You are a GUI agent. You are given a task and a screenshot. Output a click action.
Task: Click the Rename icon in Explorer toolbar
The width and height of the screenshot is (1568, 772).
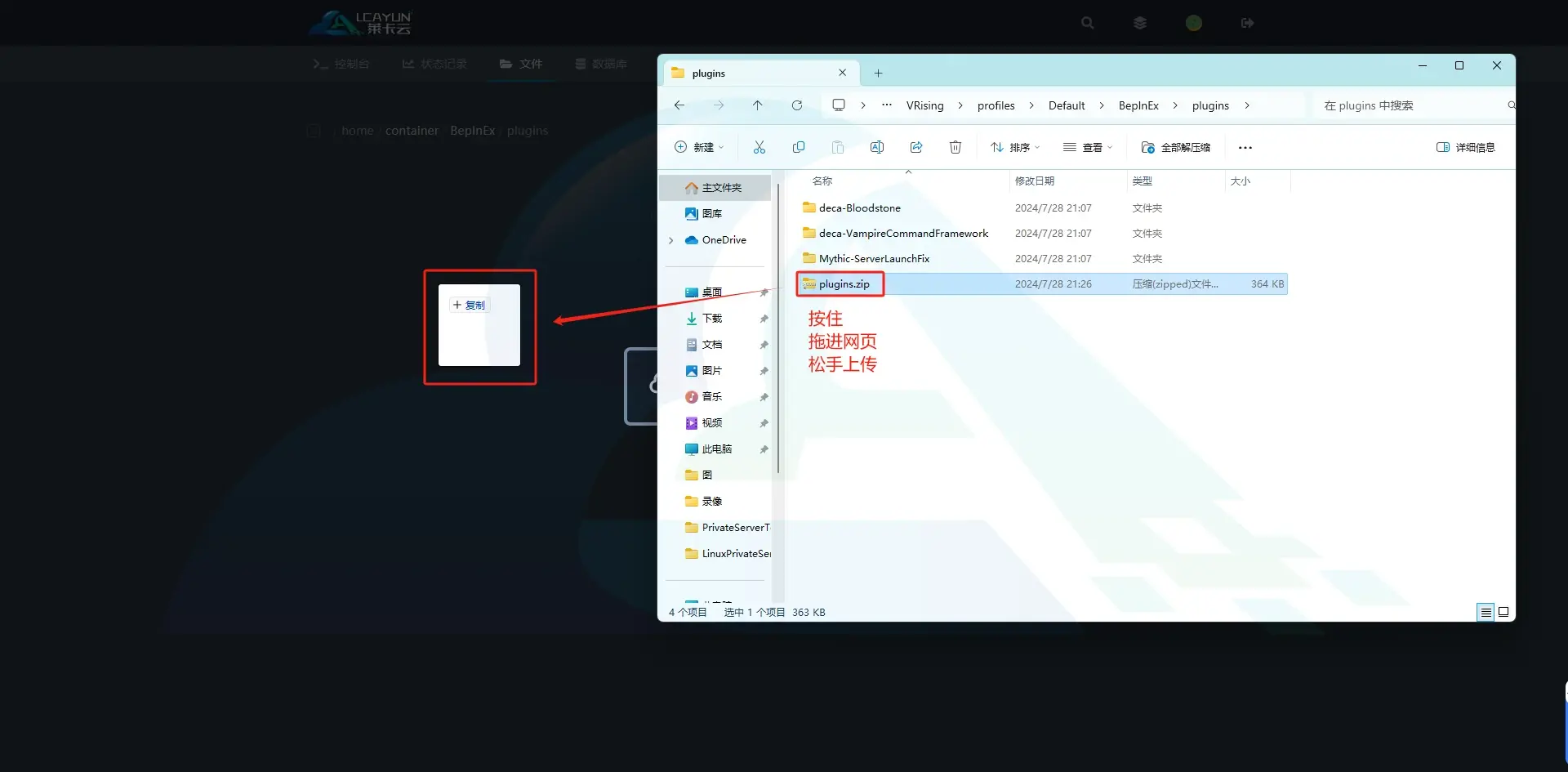[x=876, y=147]
